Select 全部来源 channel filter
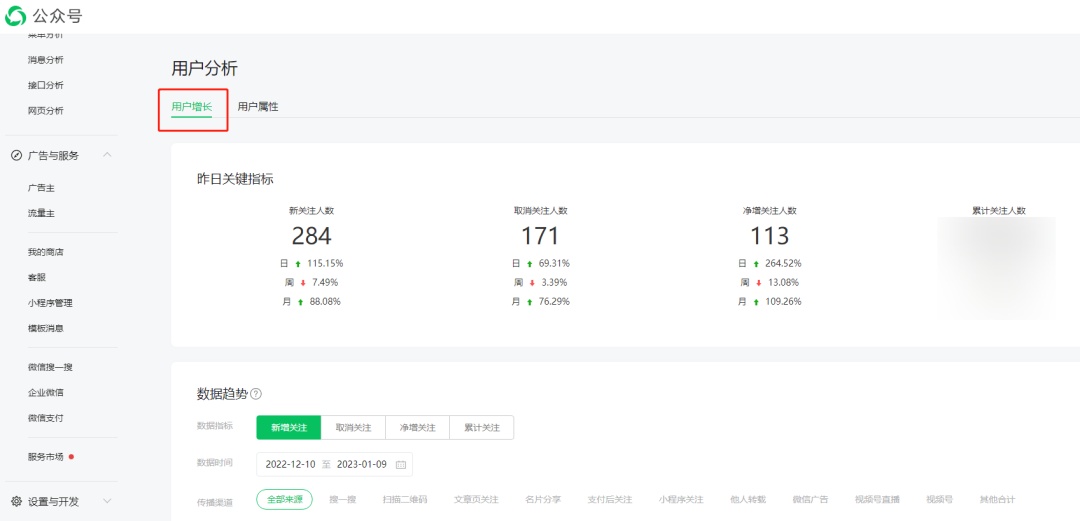This screenshot has height=521, width=1080. coord(284,499)
